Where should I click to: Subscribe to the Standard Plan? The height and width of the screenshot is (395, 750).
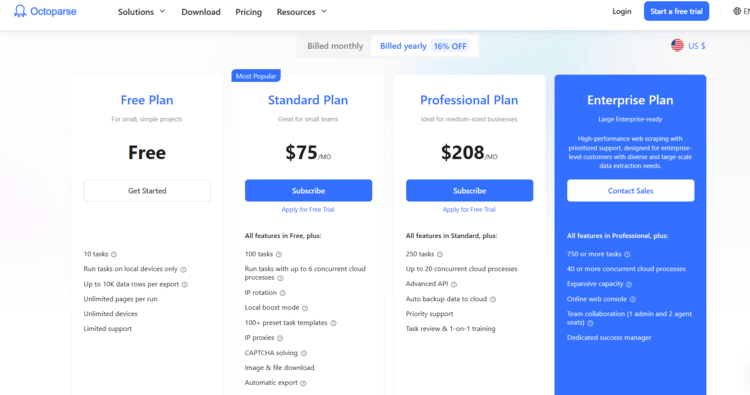pyautogui.click(x=309, y=190)
